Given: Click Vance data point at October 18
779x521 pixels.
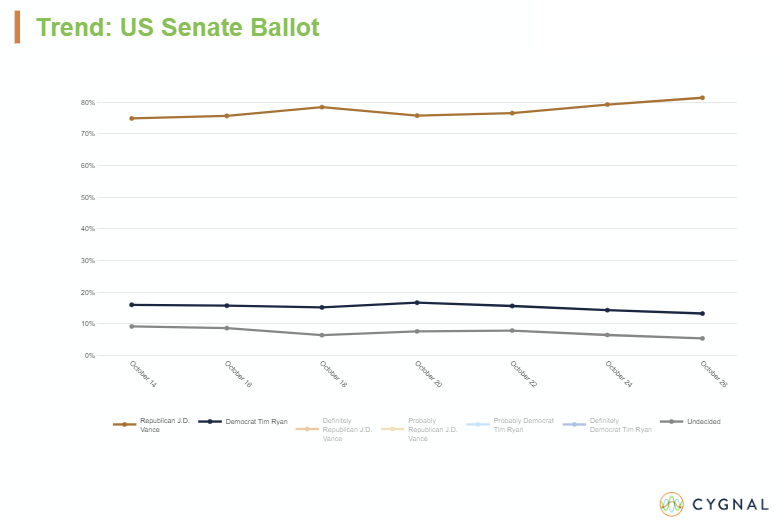Looking at the screenshot, I should pos(322,107).
